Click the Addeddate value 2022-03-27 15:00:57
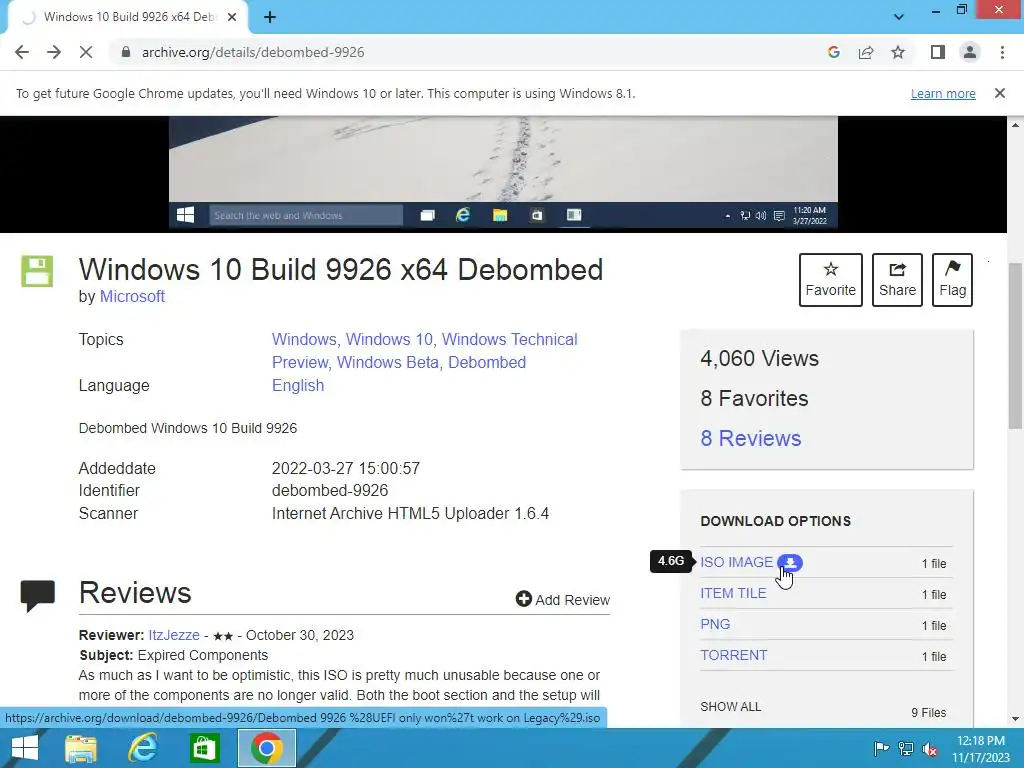 pos(345,468)
